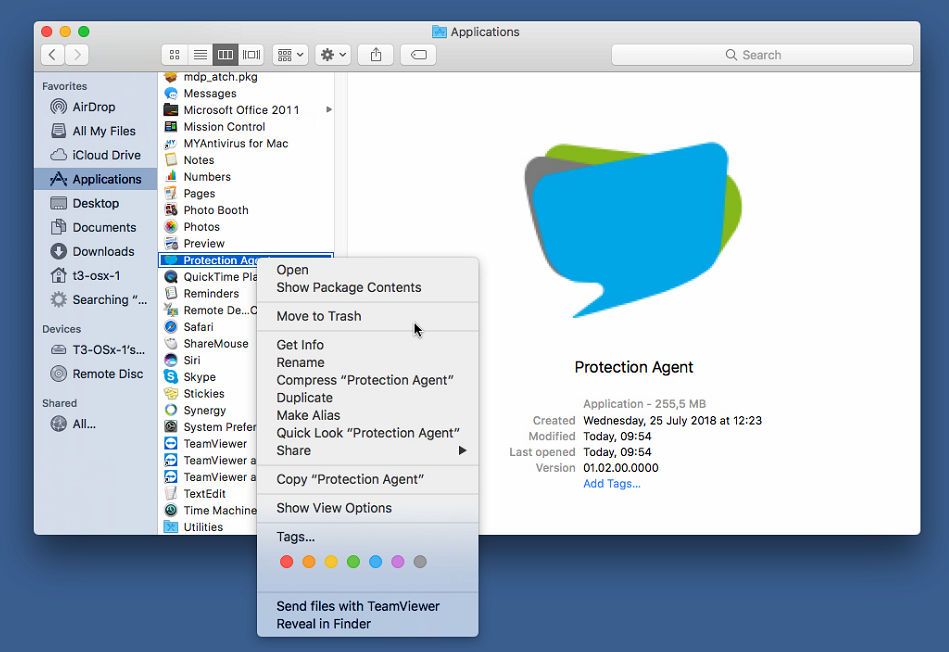Image resolution: width=949 pixels, height=652 pixels.
Task: Expand the Share submenu
Action: coord(367,450)
